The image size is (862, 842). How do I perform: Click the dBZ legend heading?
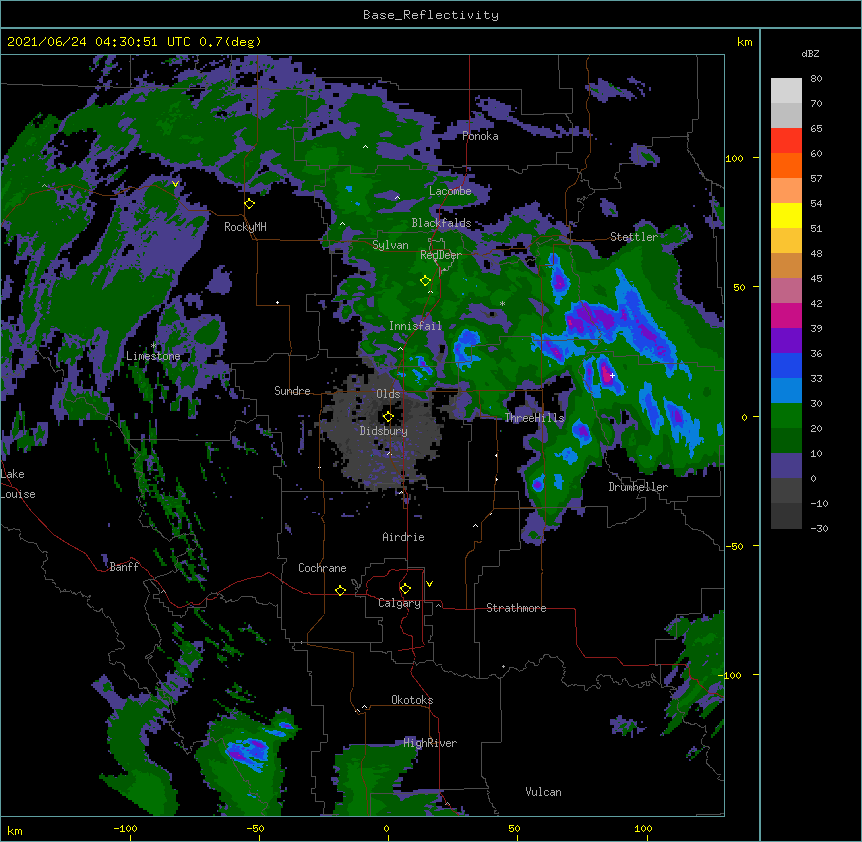point(810,54)
